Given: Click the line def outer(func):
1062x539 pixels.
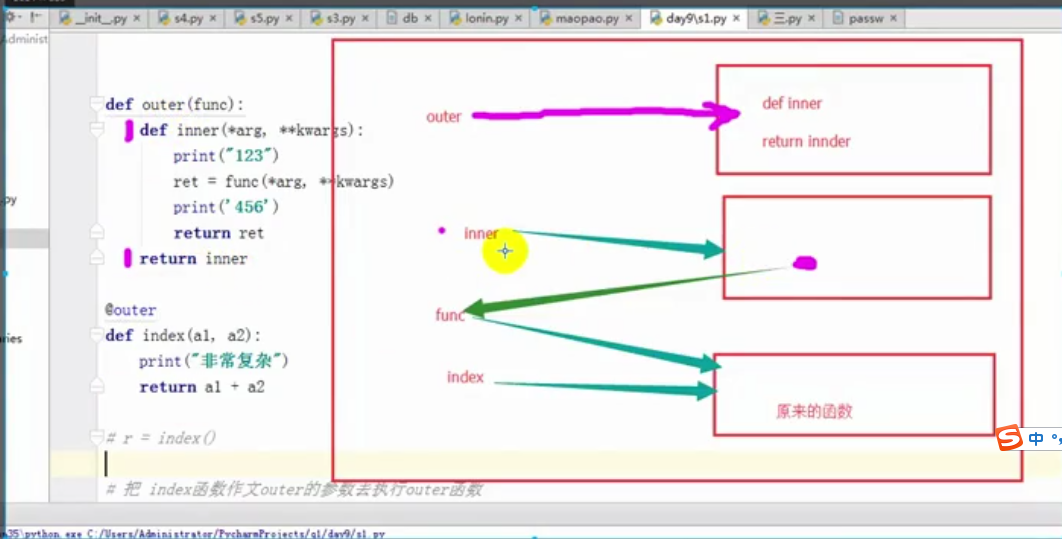Looking at the screenshot, I should pyautogui.click(x=174, y=104).
